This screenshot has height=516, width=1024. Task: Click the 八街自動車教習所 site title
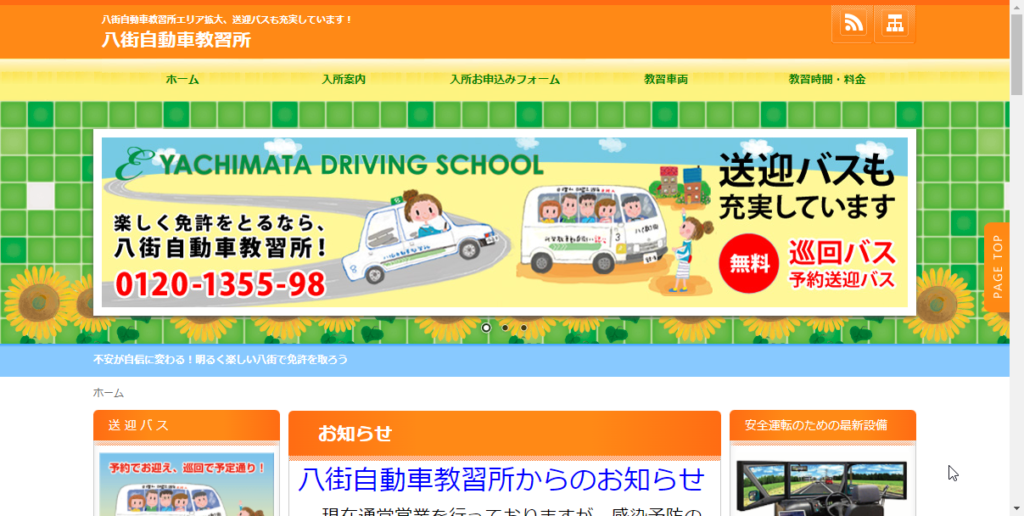click(176, 40)
